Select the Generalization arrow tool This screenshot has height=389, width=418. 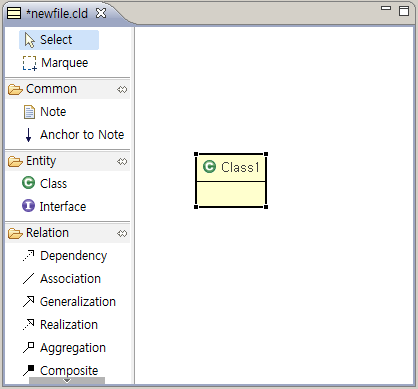[69, 302]
